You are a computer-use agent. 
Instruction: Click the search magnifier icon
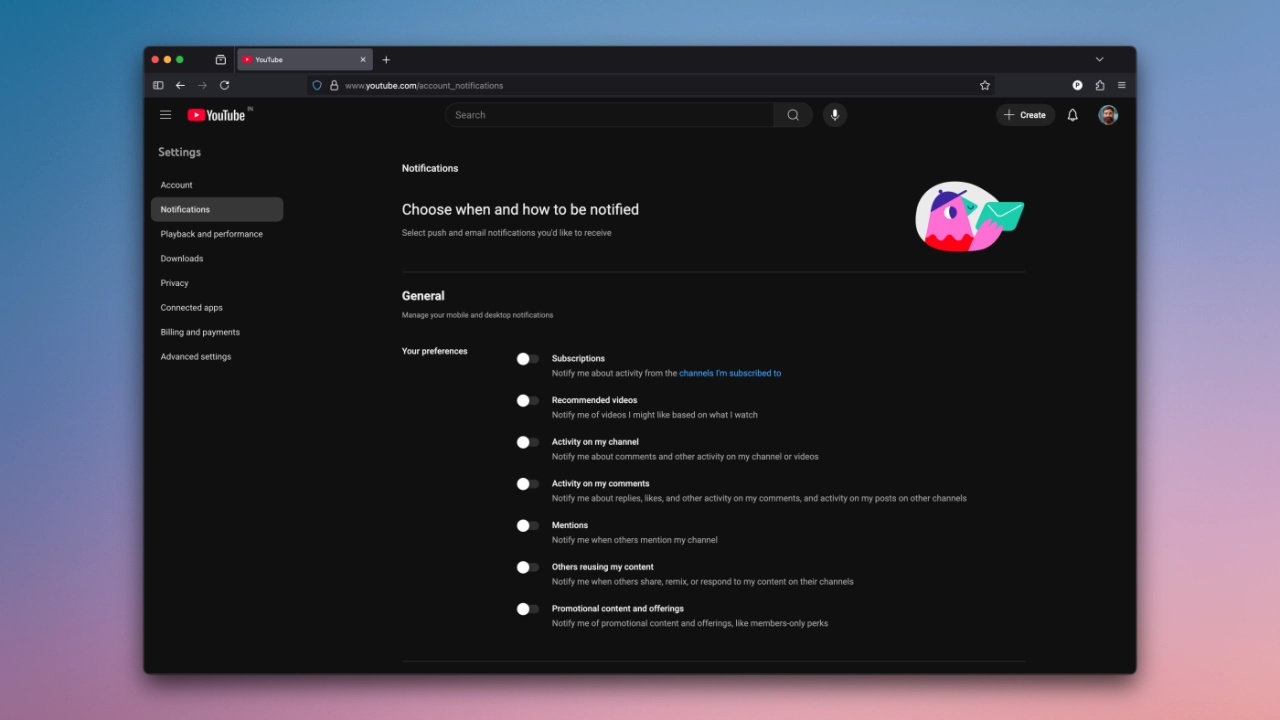click(x=792, y=114)
